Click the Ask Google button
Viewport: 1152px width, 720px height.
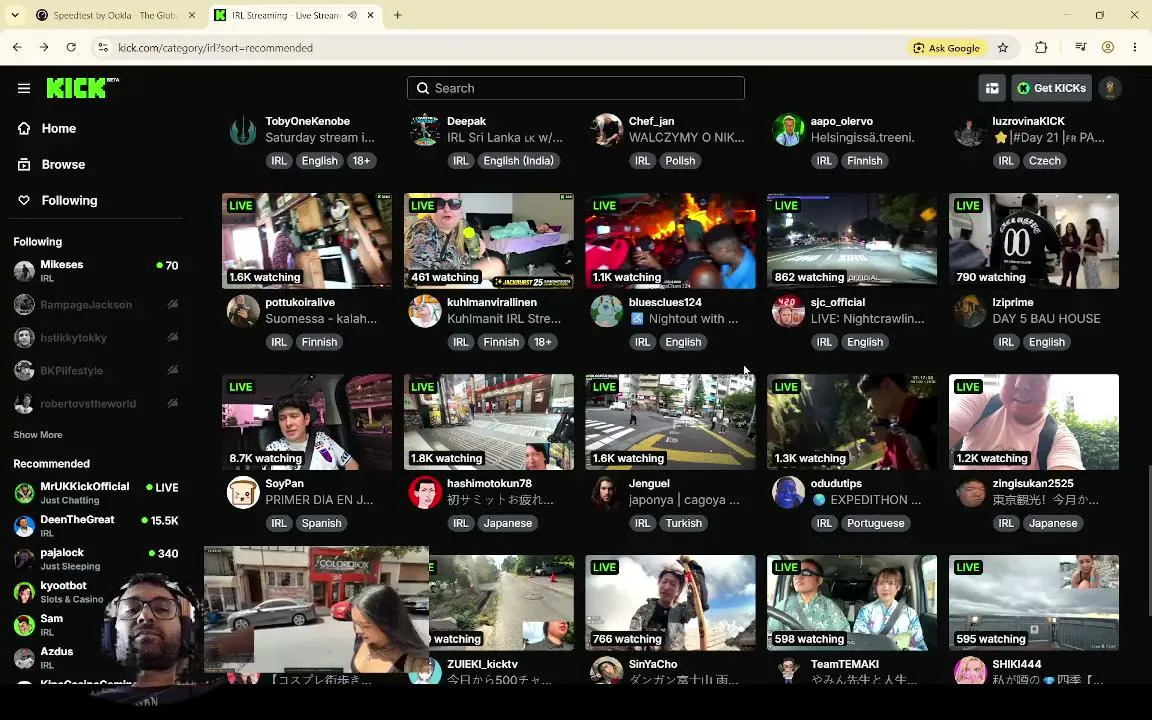tap(946, 48)
